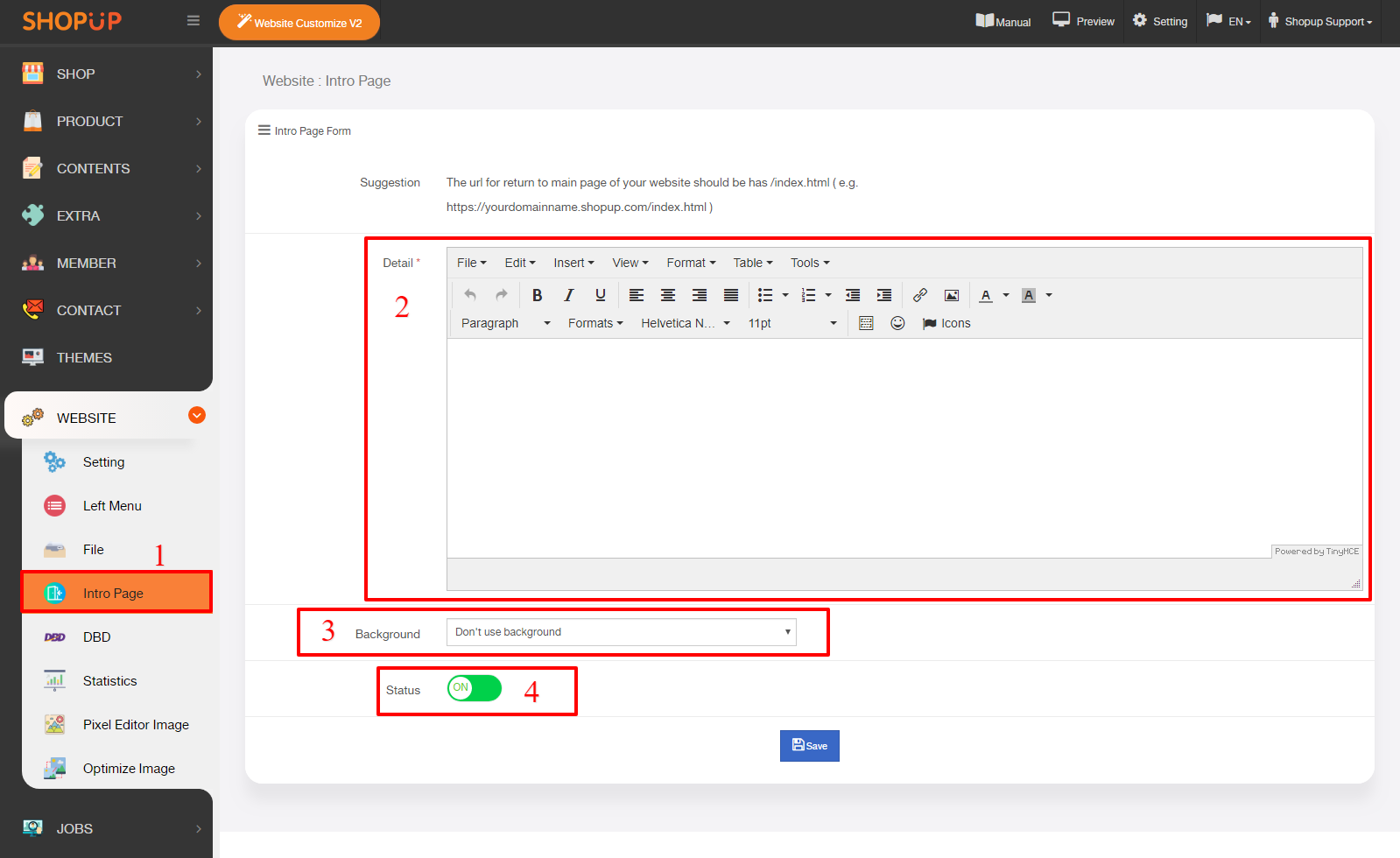Click the Redo arrow in editor toolbar
This screenshot has height=858, width=1400.
(x=502, y=295)
